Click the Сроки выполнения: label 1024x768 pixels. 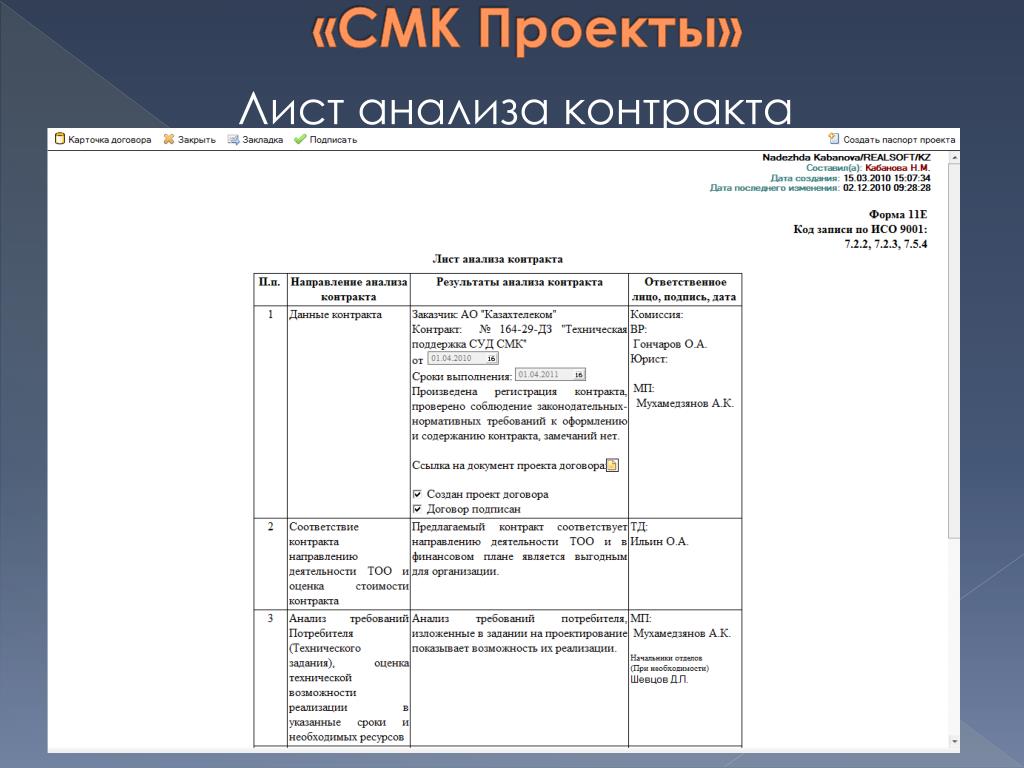point(462,377)
